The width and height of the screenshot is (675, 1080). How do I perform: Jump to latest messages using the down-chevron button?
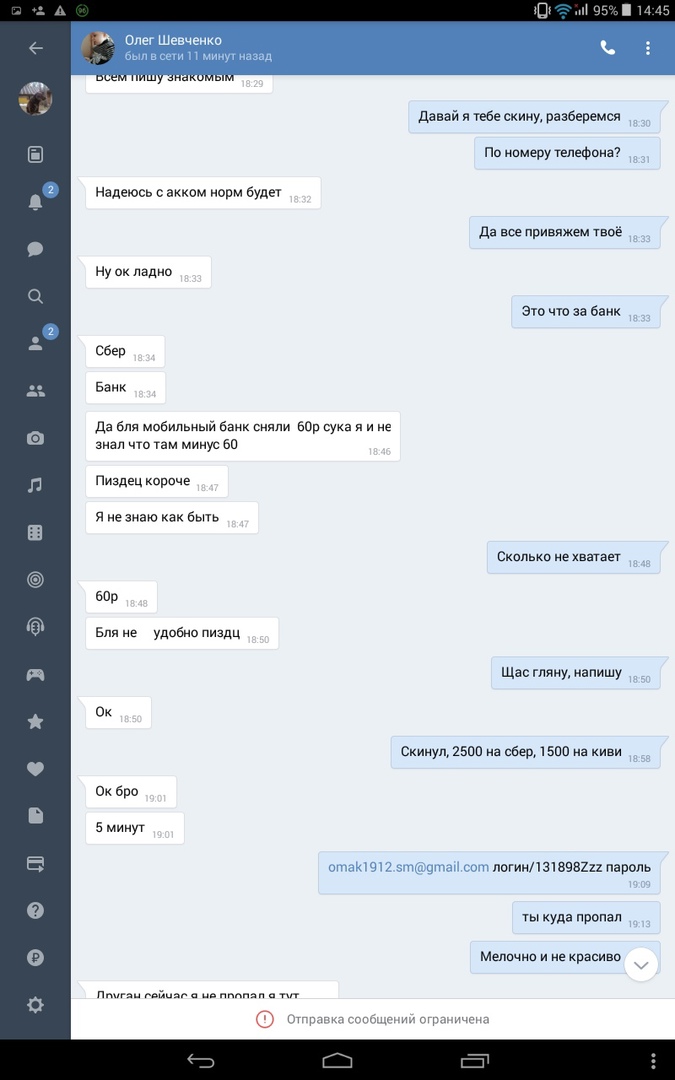641,964
